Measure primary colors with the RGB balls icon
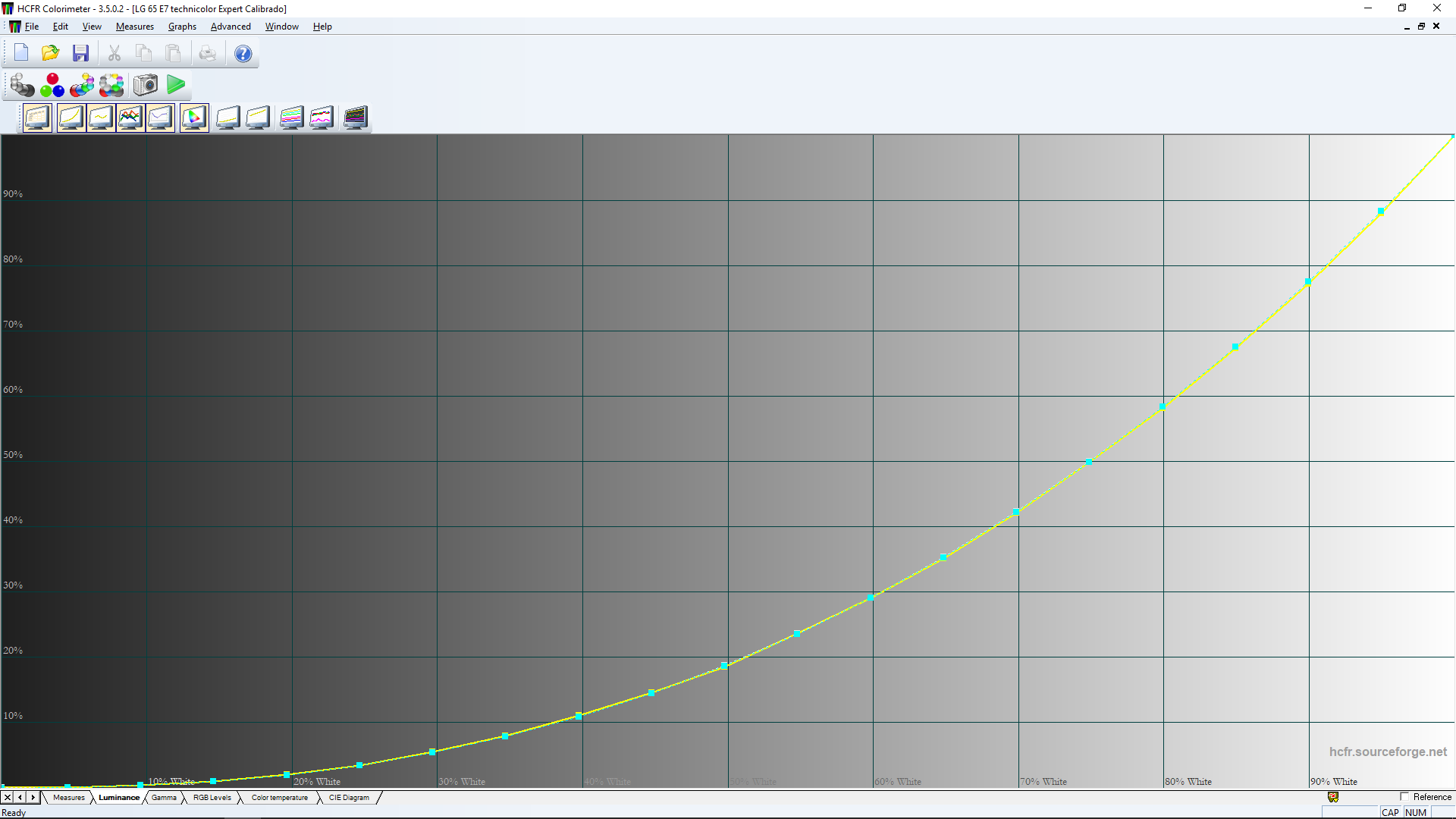 click(52, 86)
